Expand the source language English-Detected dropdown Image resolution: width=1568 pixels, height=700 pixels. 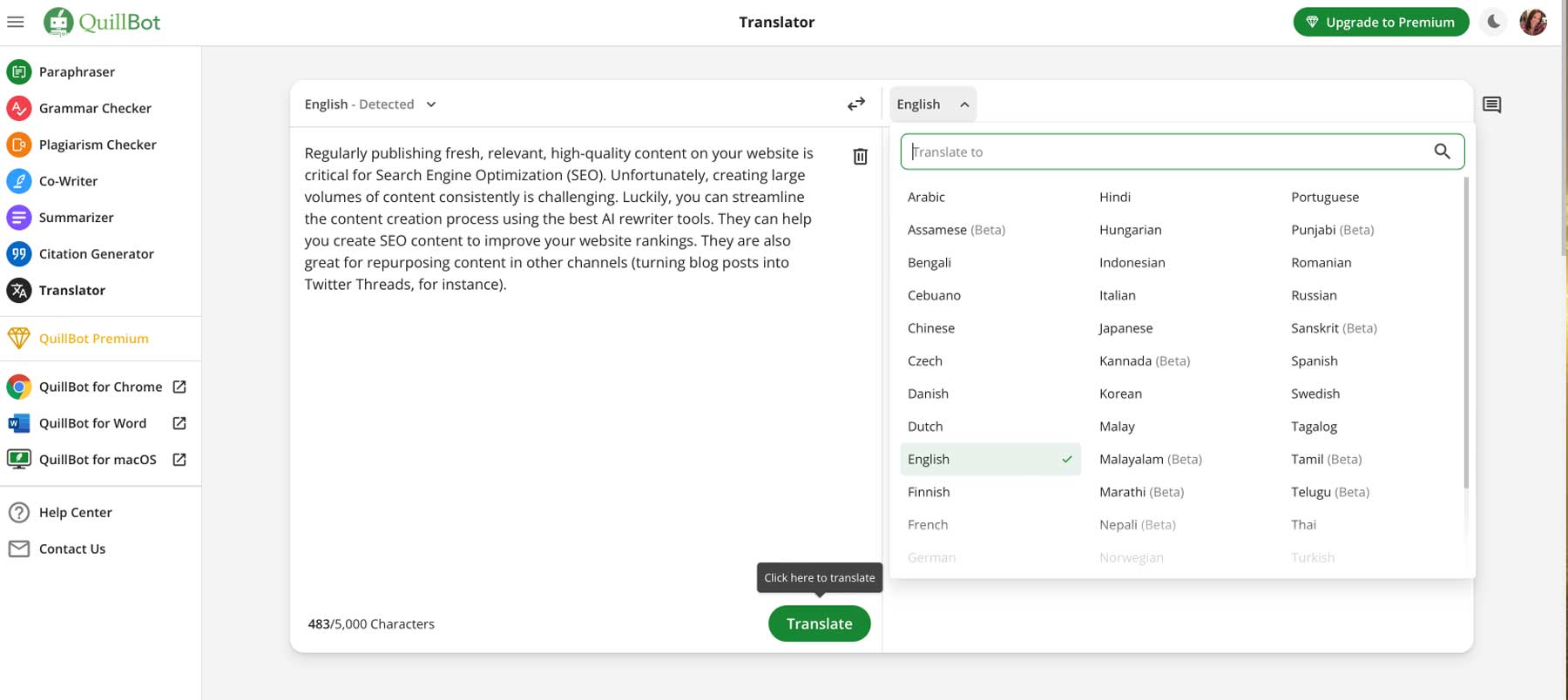[x=370, y=104]
